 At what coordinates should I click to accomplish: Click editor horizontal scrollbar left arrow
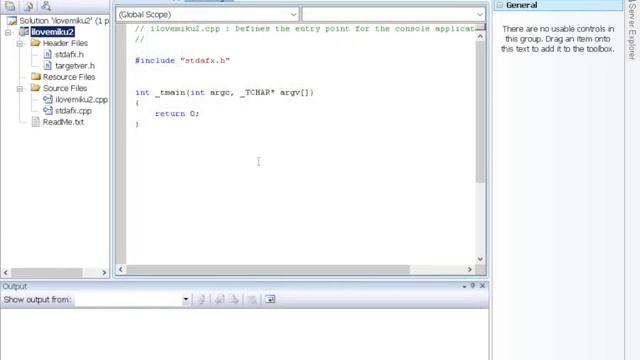coord(120,269)
